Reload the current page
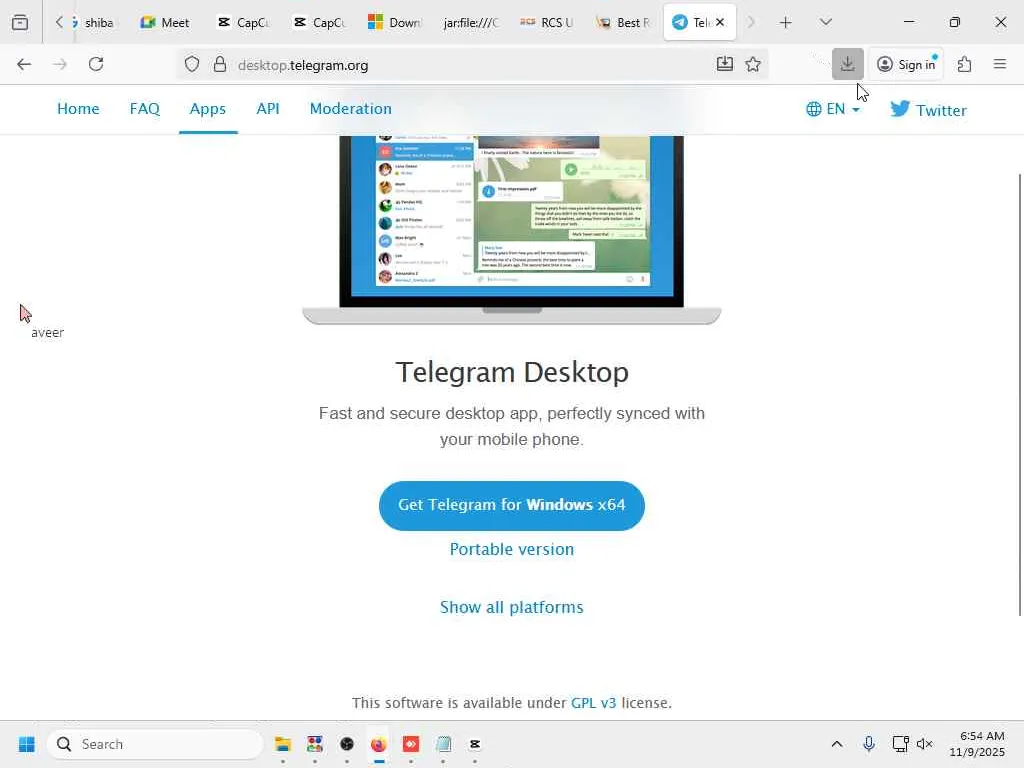 96,64
